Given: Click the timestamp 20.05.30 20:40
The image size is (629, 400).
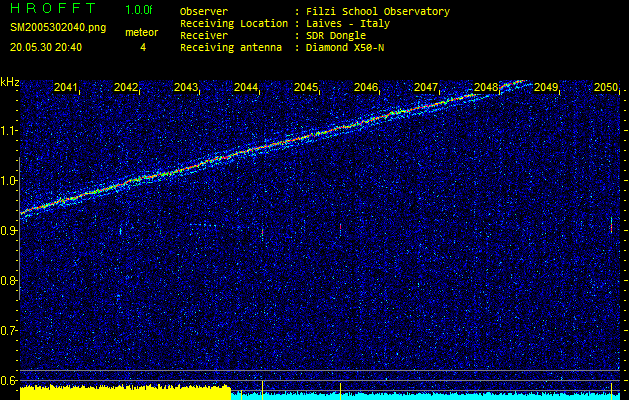Looking at the screenshot, I should [46, 48].
